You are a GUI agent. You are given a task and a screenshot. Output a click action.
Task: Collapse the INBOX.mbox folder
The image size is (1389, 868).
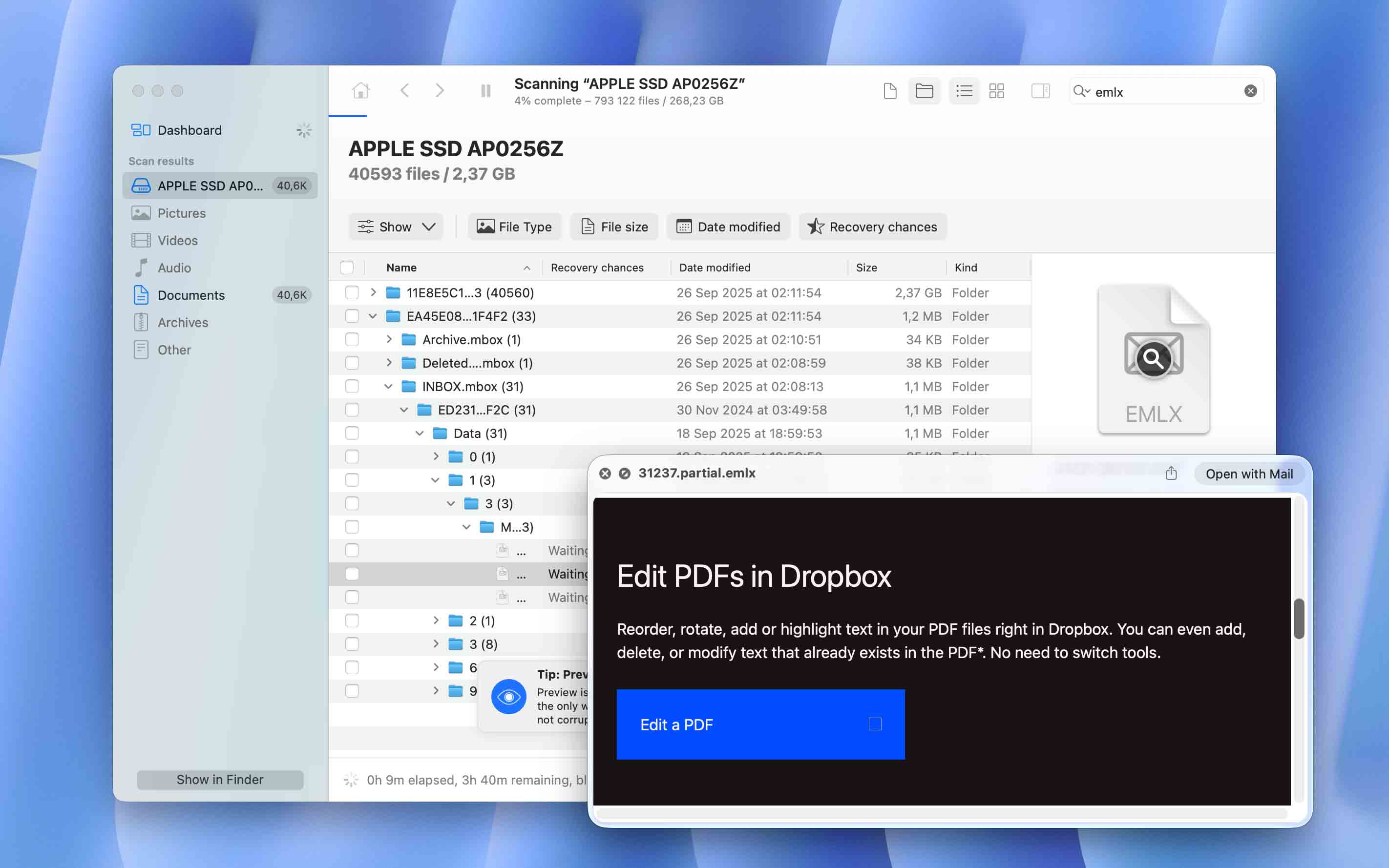tap(389, 386)
